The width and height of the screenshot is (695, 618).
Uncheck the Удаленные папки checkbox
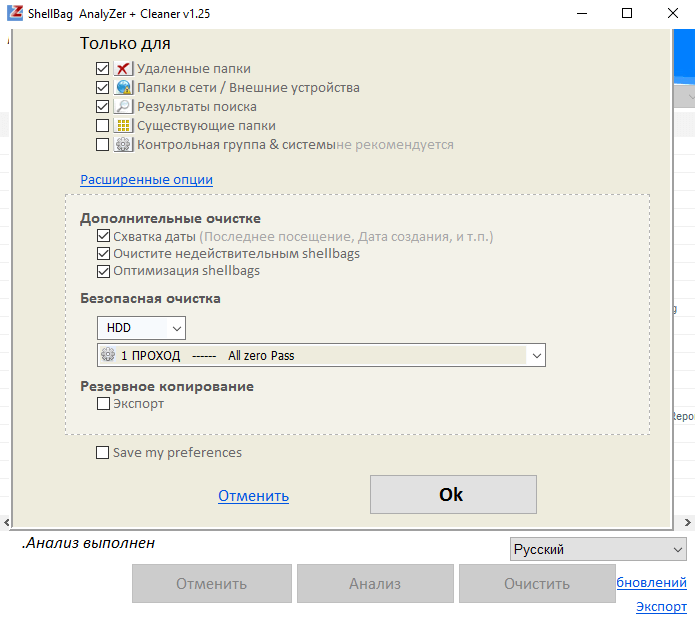click(102, 69)
